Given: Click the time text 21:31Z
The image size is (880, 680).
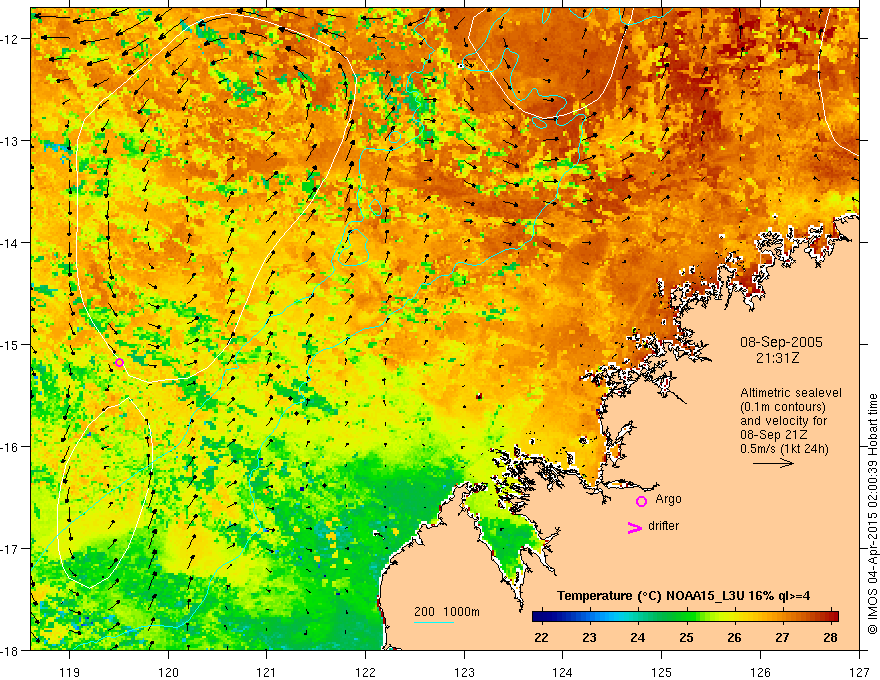Looking at the screenshot, I should (777, 358).
